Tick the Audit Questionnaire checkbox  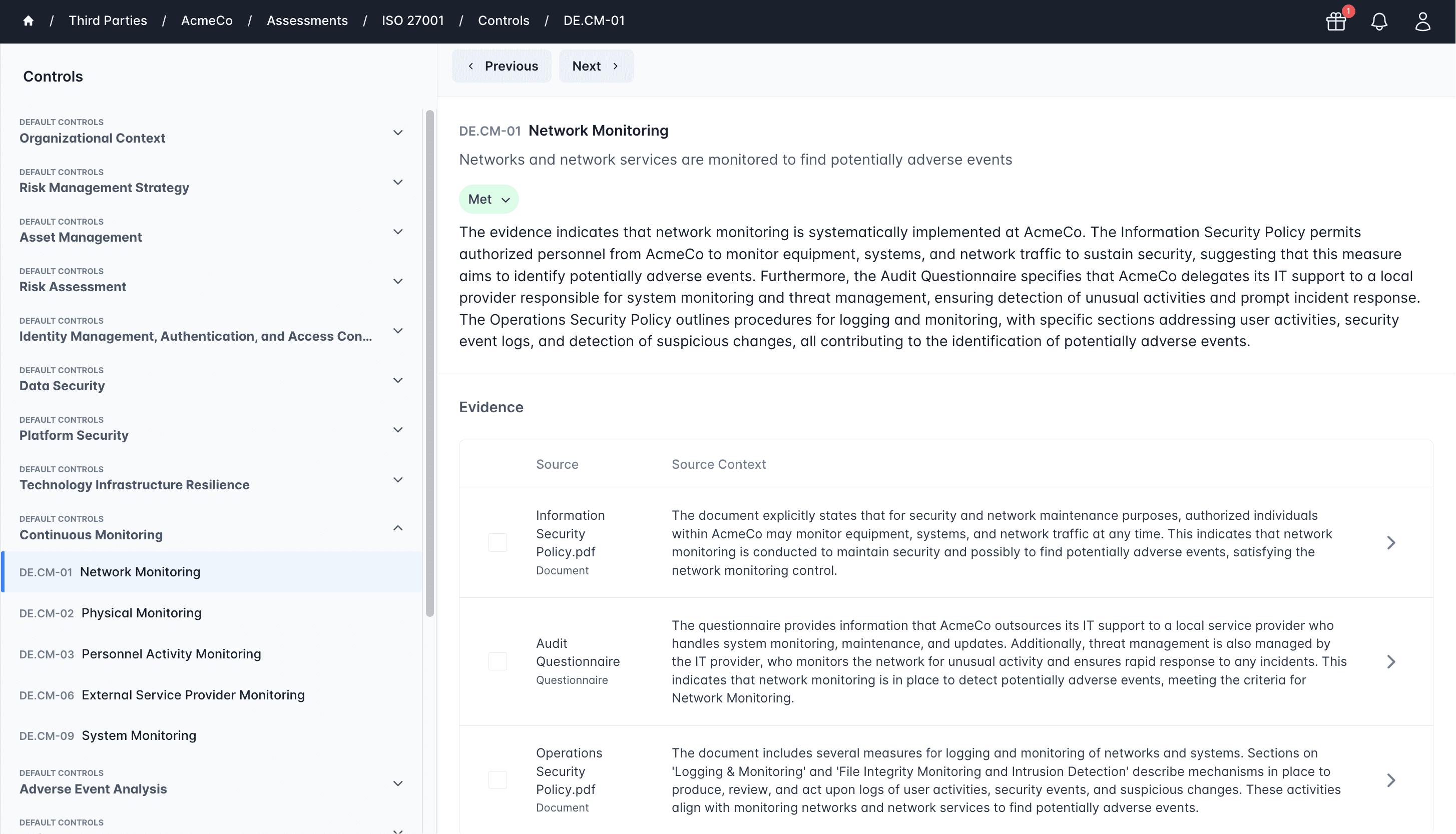498,661
